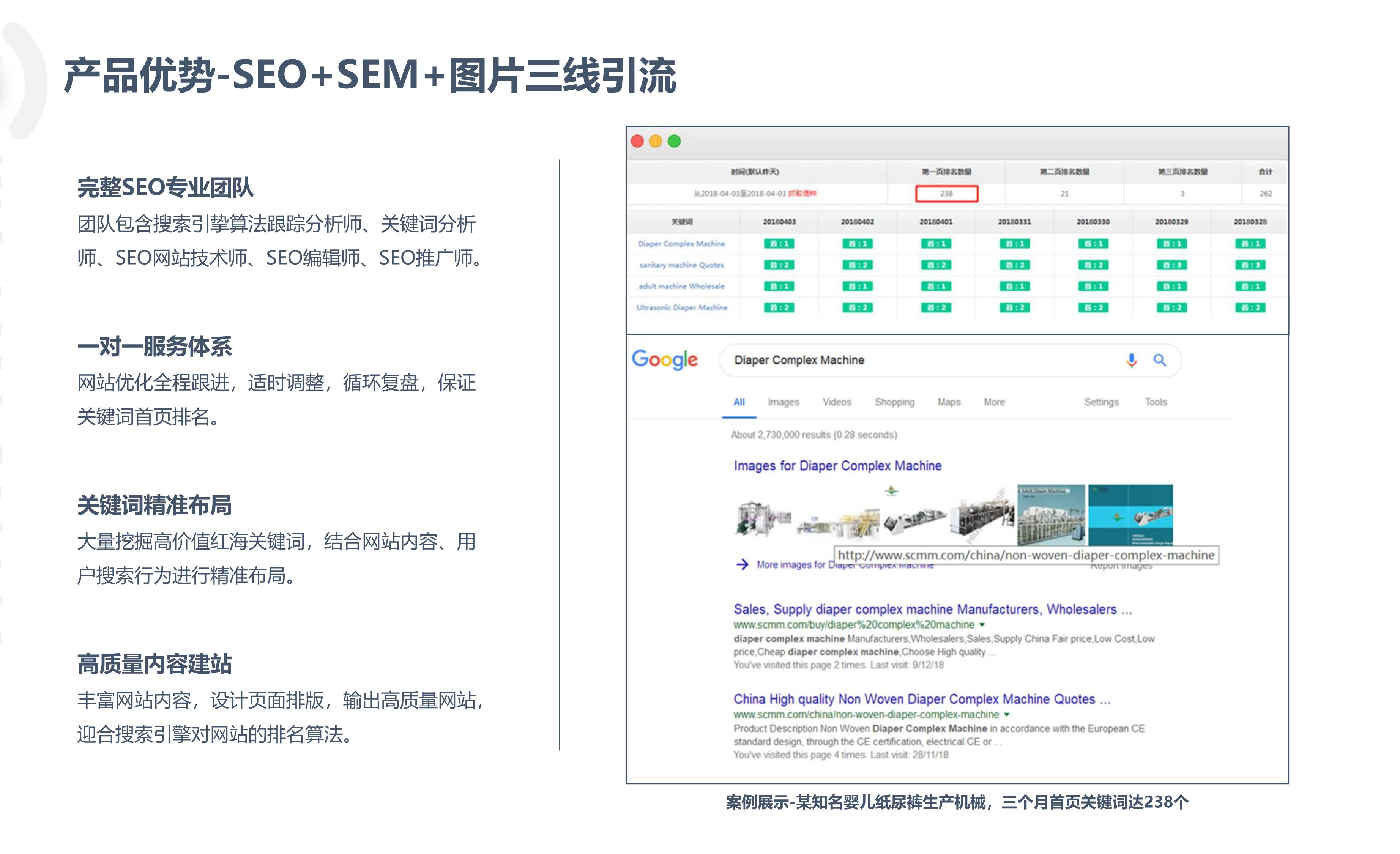Click the teal-background last image thumbnail
Viewport: 1400px width, 854px height.
coord(1130,515)
